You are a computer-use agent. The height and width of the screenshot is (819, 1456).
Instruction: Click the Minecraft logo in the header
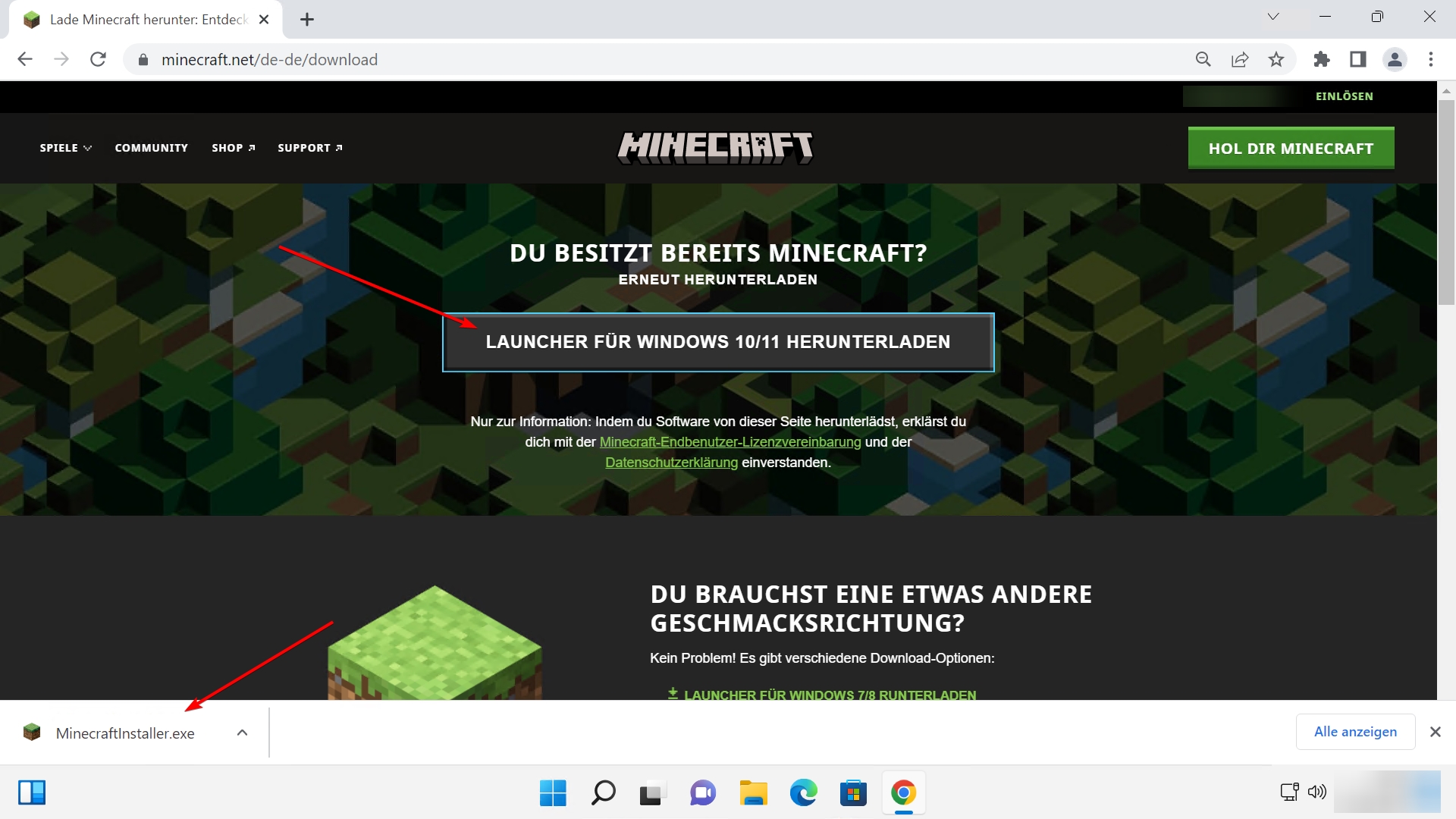(715, 147)
